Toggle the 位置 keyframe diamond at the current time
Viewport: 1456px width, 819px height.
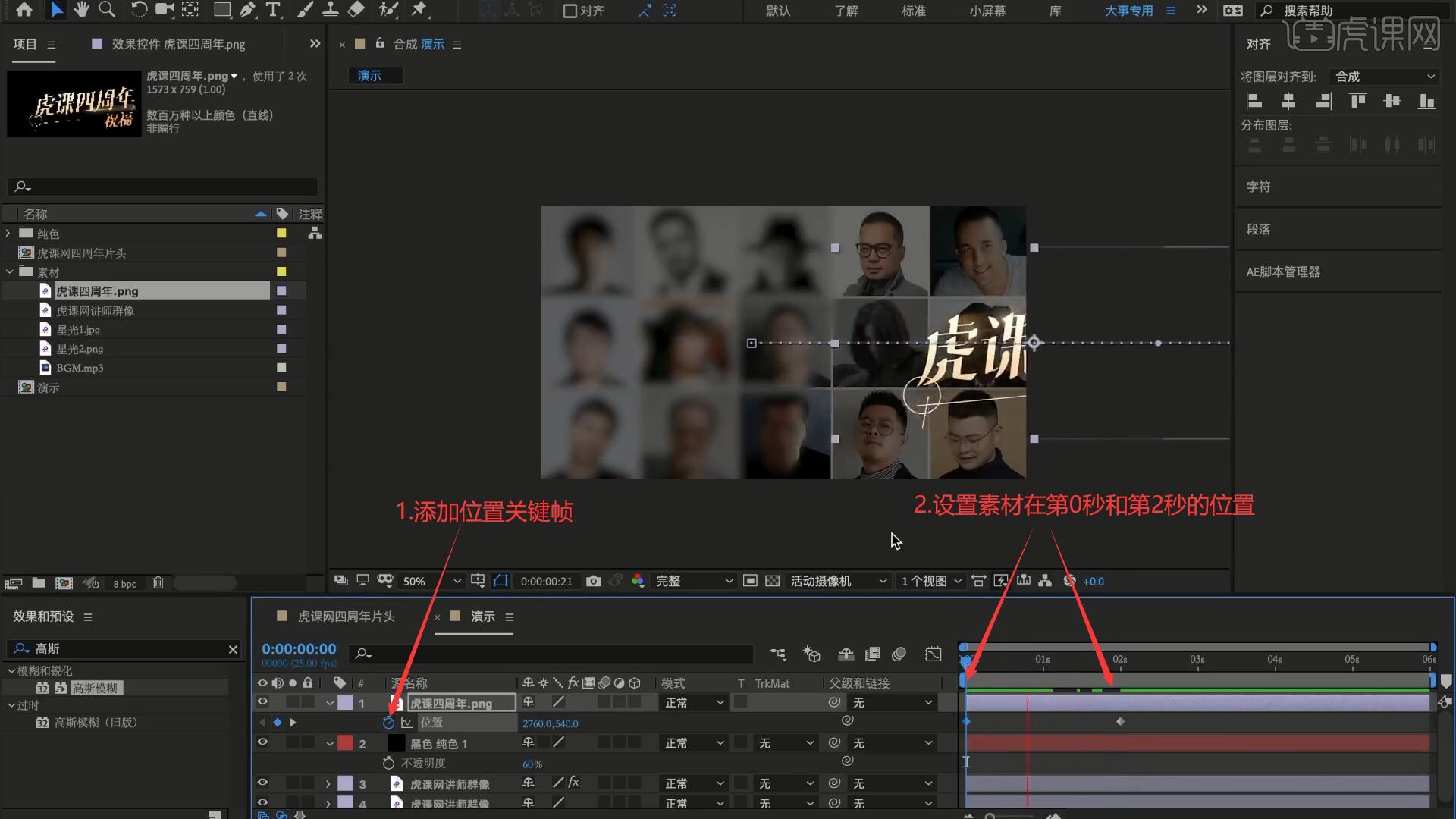point(278,723)
